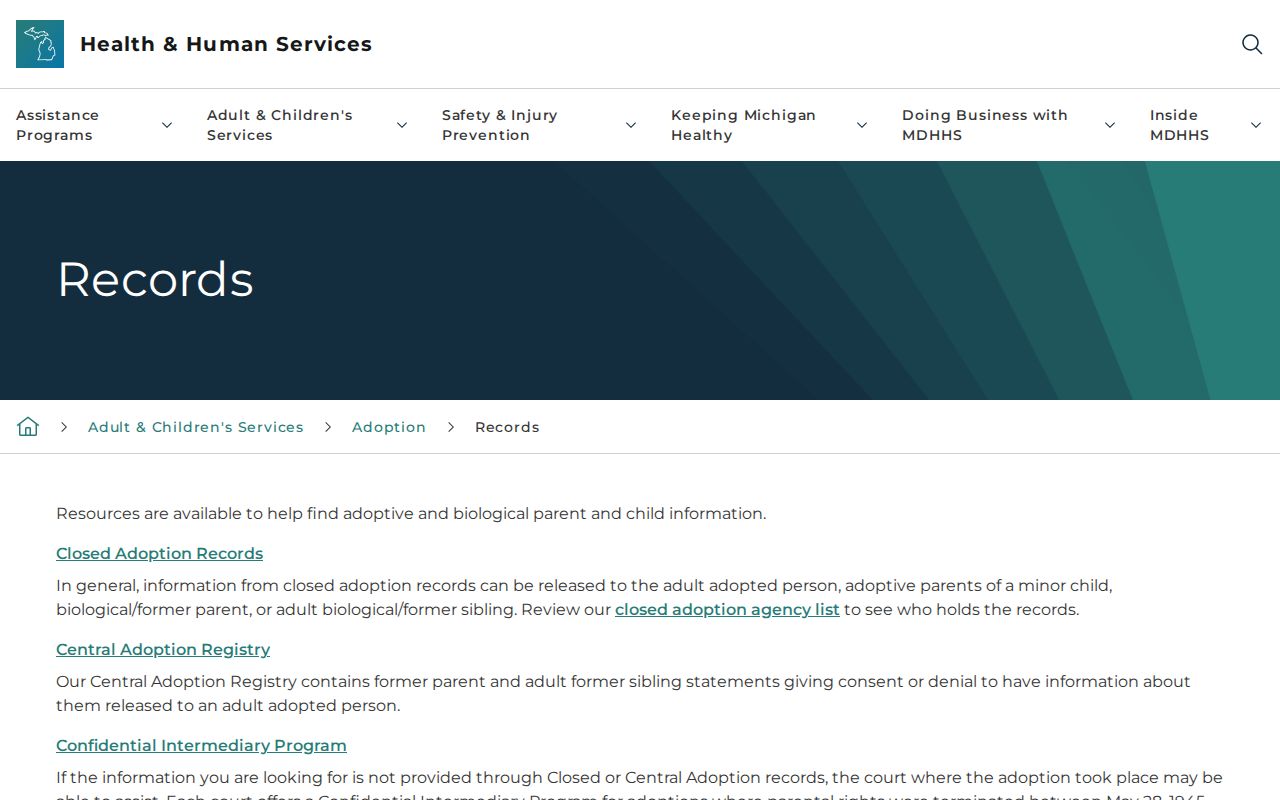Click the Records page heading
Image resolution: width=1280 pixels, height=800 pixels.
pyautogui.click(x=155, y=279)
